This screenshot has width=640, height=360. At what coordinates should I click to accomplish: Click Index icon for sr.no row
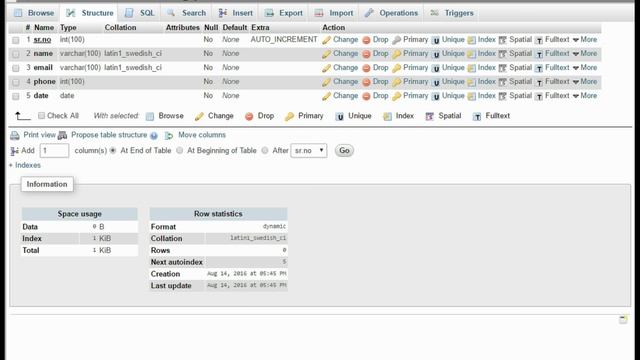coord(471,40)
